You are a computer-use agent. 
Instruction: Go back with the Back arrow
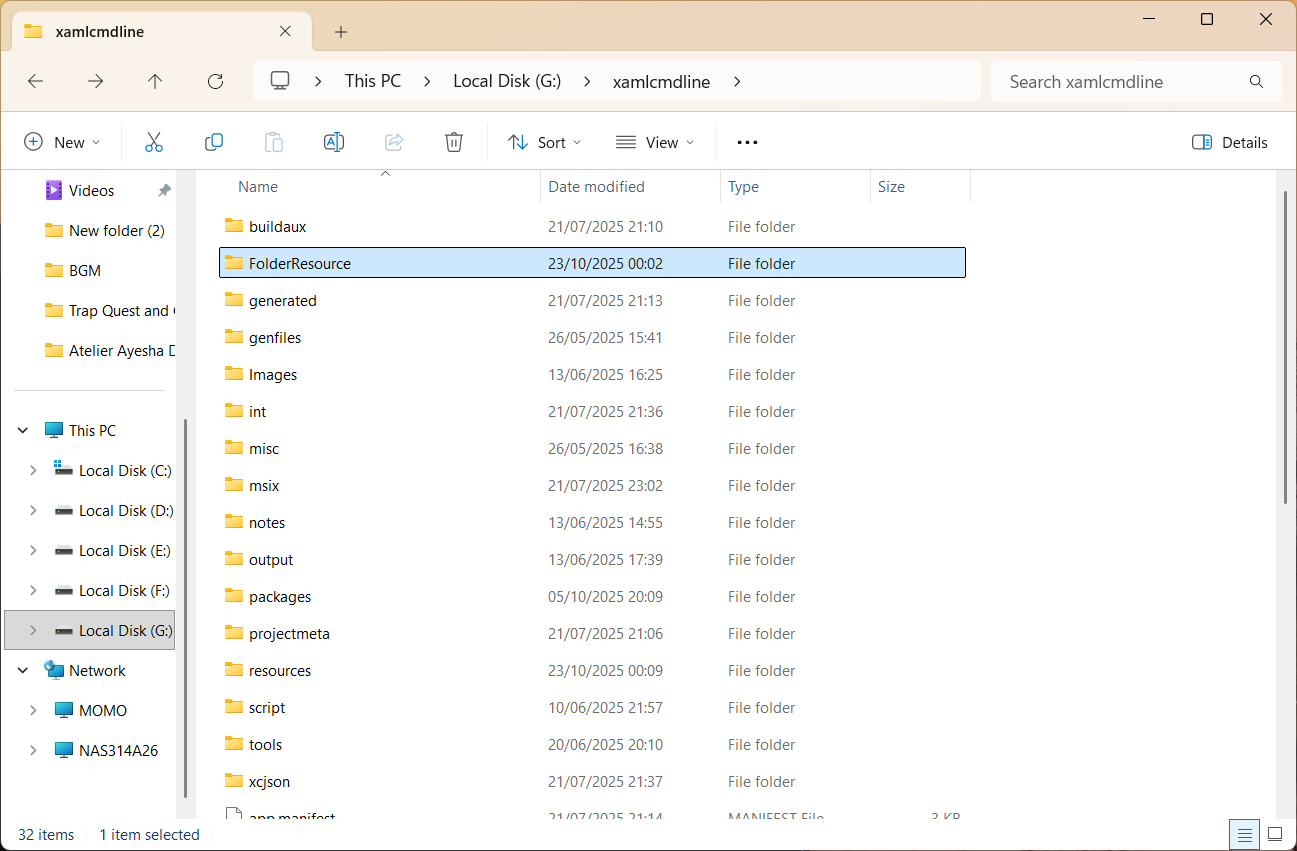[36, 82]
